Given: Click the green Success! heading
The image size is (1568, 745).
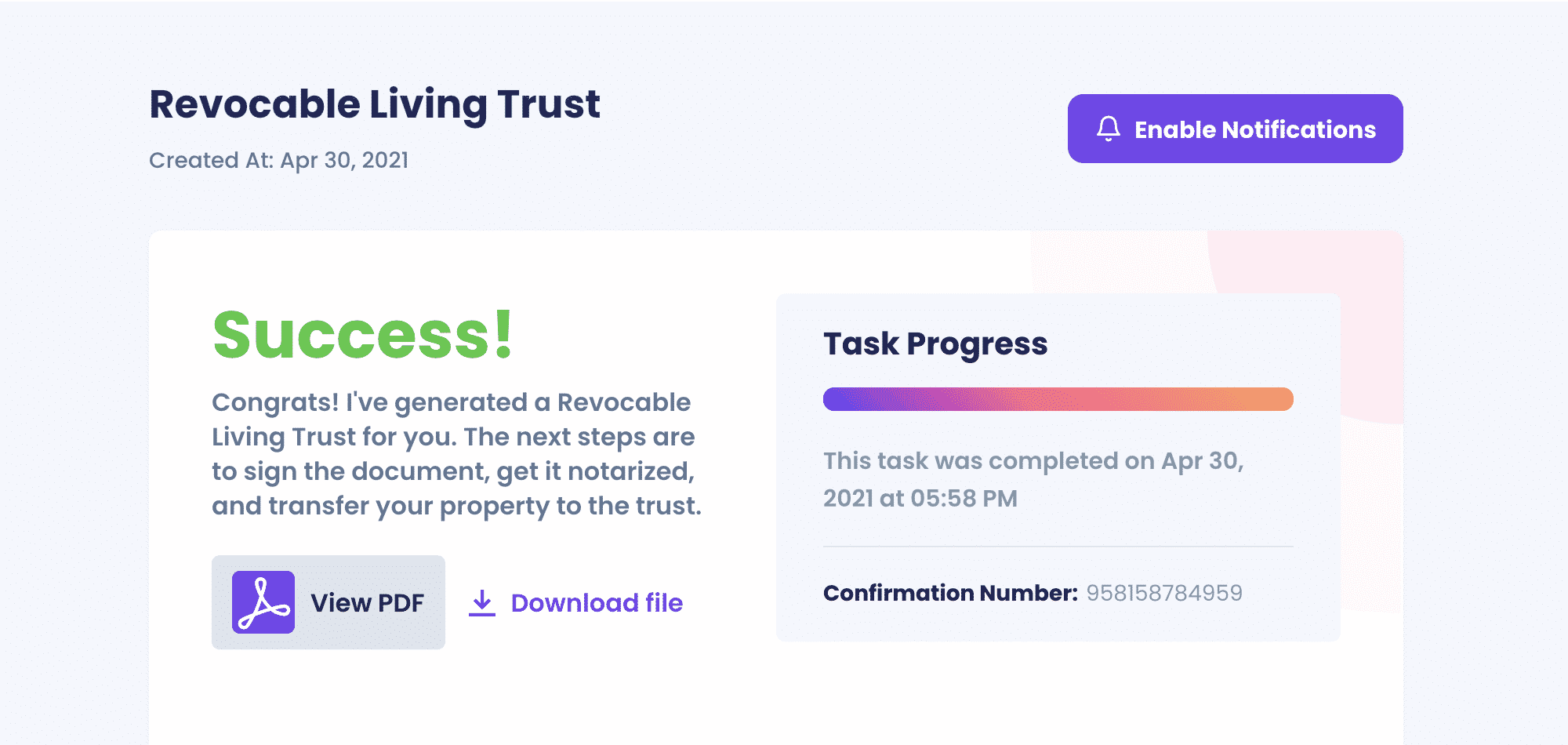Looking at the screenshot, I should pos(363,335).
